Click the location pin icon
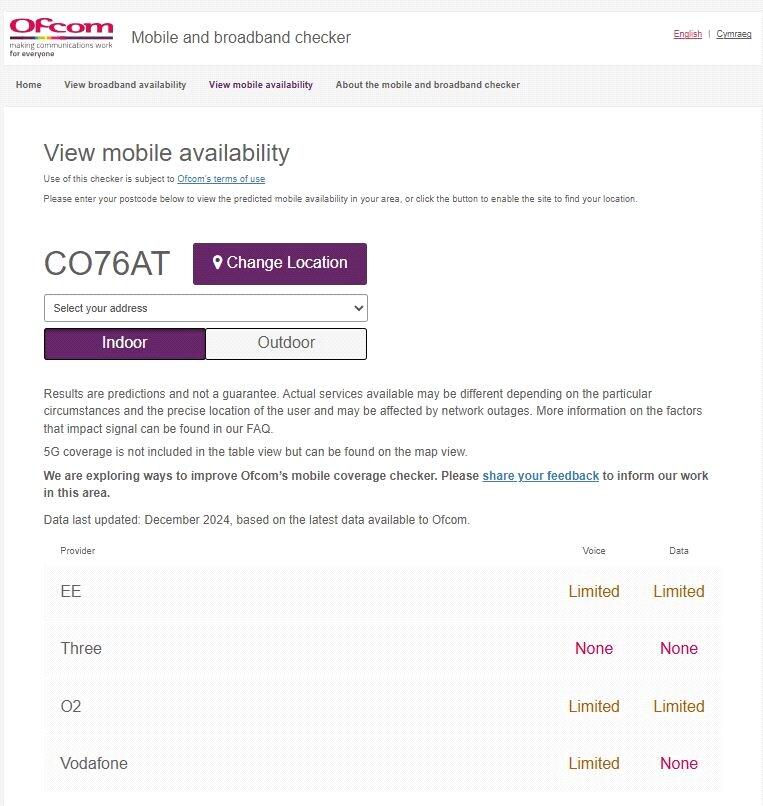763x806 pixels. pos(217,263)
